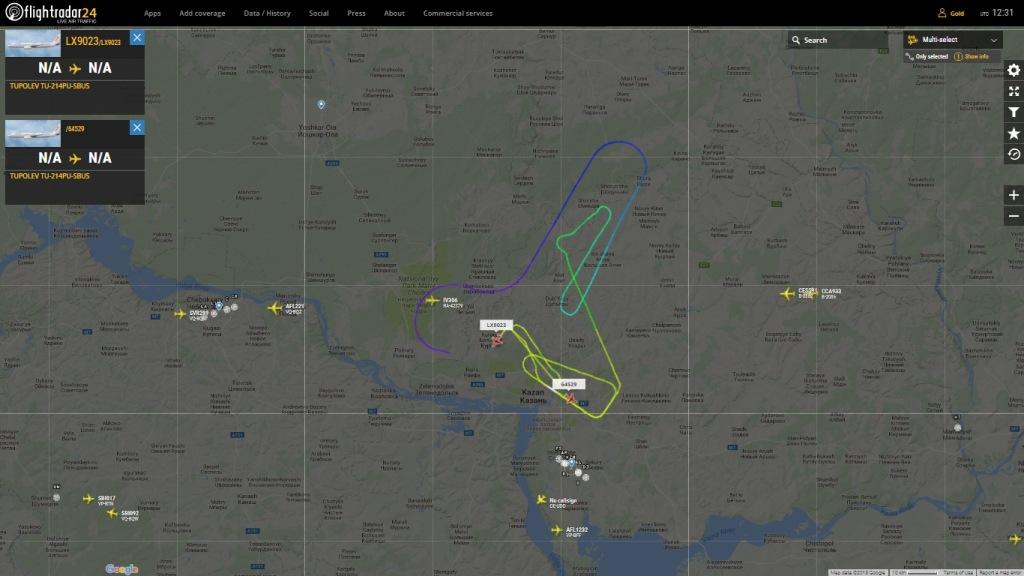Screen dimensions: 1024x576
Task: Click the AFL1232 aircraft icon
Action: click(x=556, y=530)
